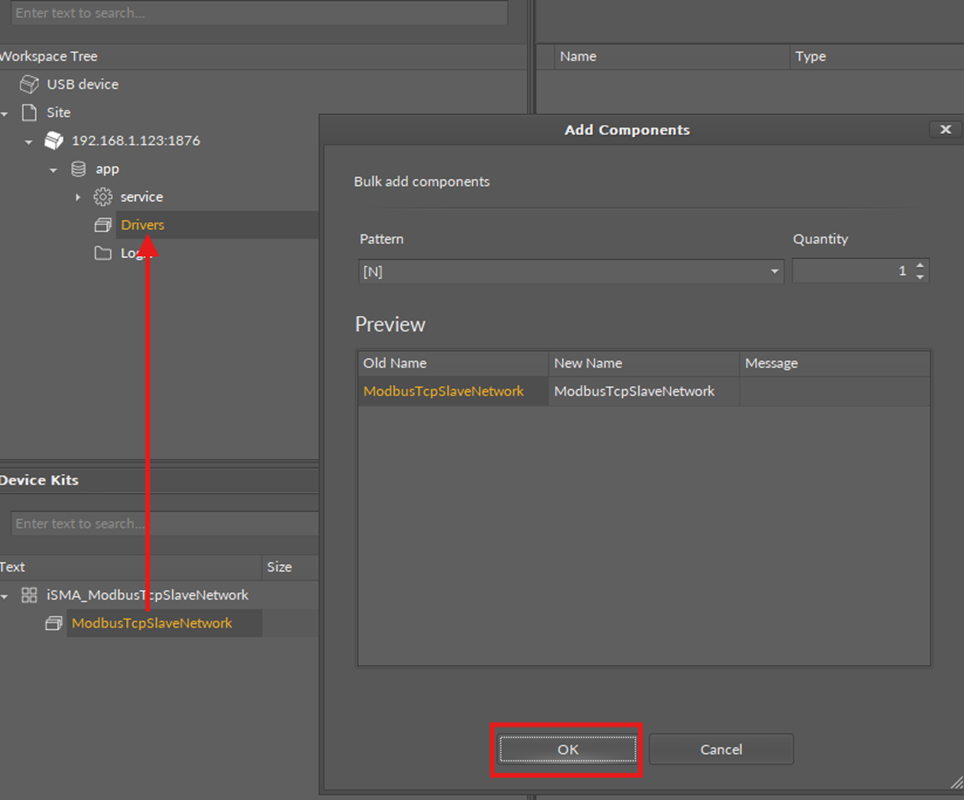Click the Type column header in background table

point(876,56)
